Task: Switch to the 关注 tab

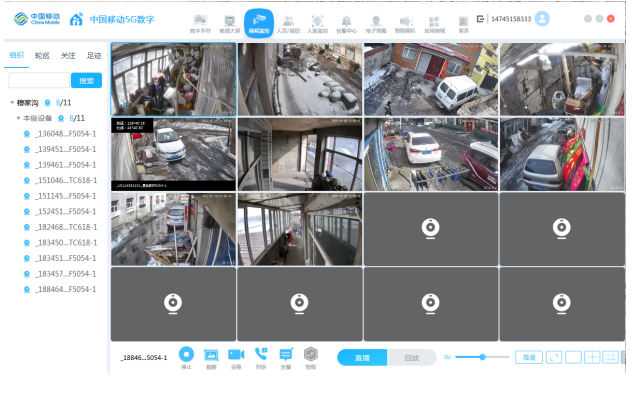Action: (68, 56)
